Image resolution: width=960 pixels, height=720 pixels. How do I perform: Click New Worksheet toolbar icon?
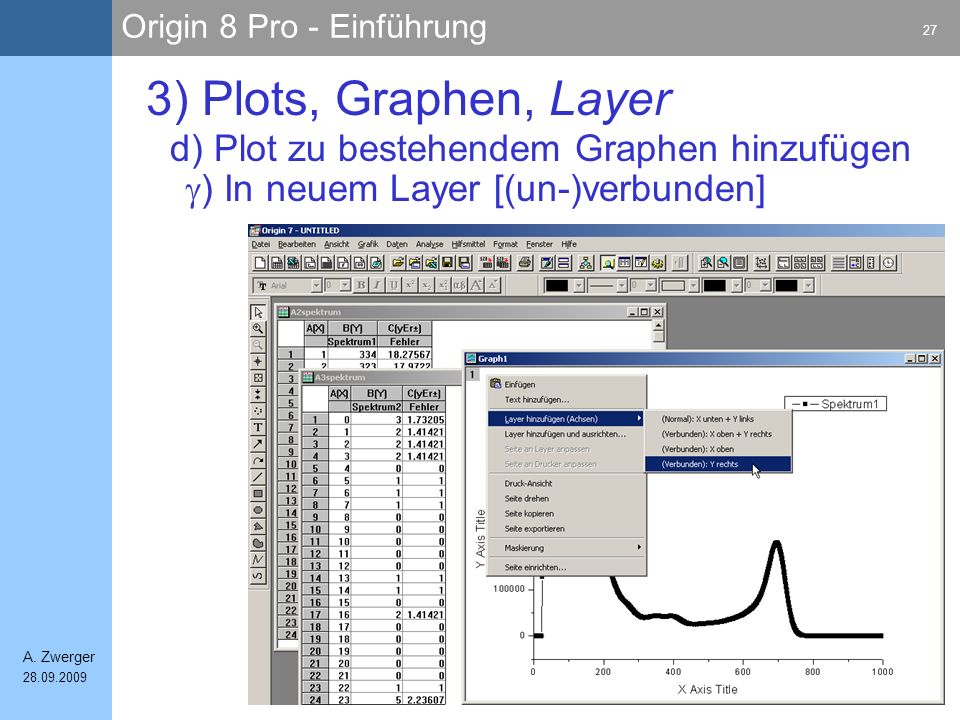click(x=277, y=263)
